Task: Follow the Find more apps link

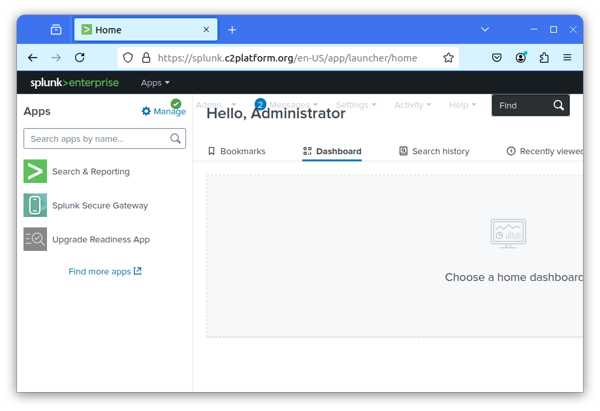Action: (x=104, y=271)
